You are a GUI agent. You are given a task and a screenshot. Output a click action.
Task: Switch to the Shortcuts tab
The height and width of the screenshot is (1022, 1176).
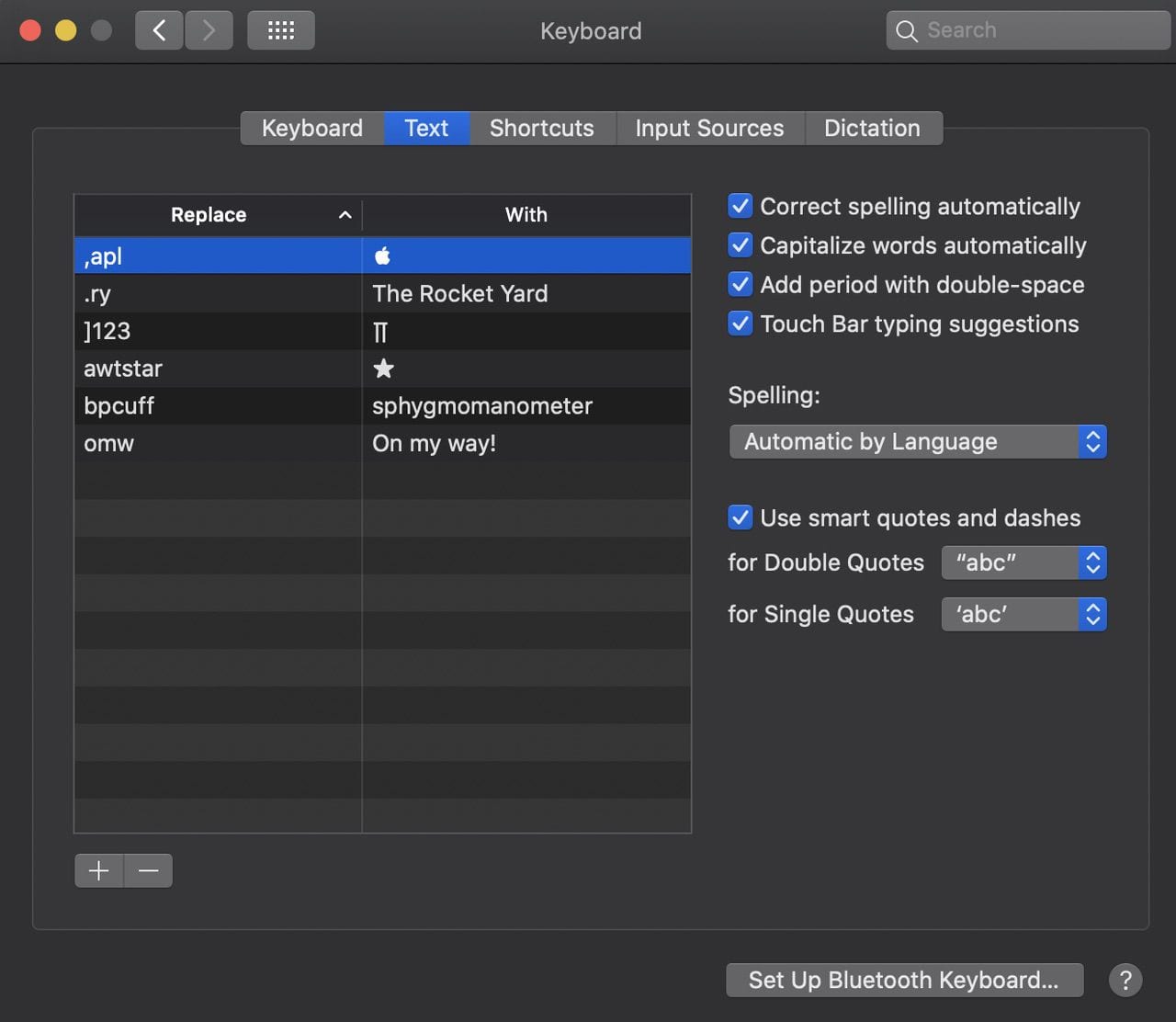coord(541,128)
